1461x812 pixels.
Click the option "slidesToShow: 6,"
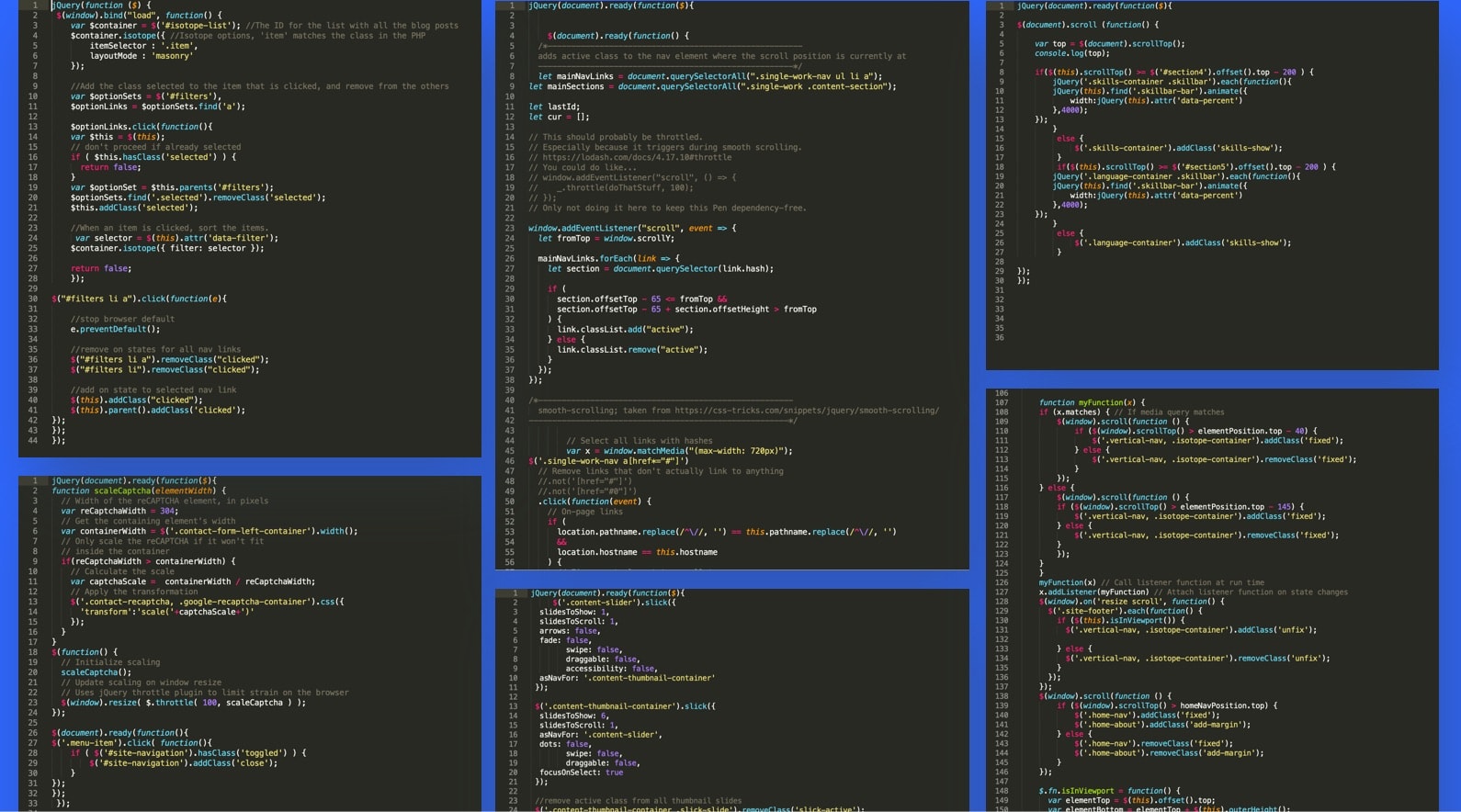574,716
